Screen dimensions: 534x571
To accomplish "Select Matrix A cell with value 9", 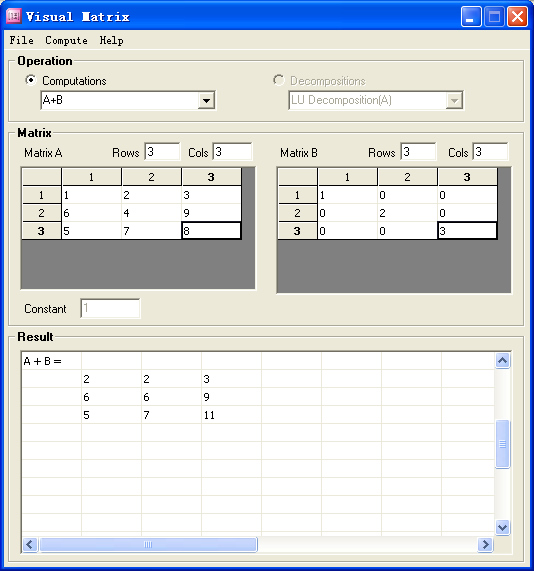I will (x=211, y=213).
